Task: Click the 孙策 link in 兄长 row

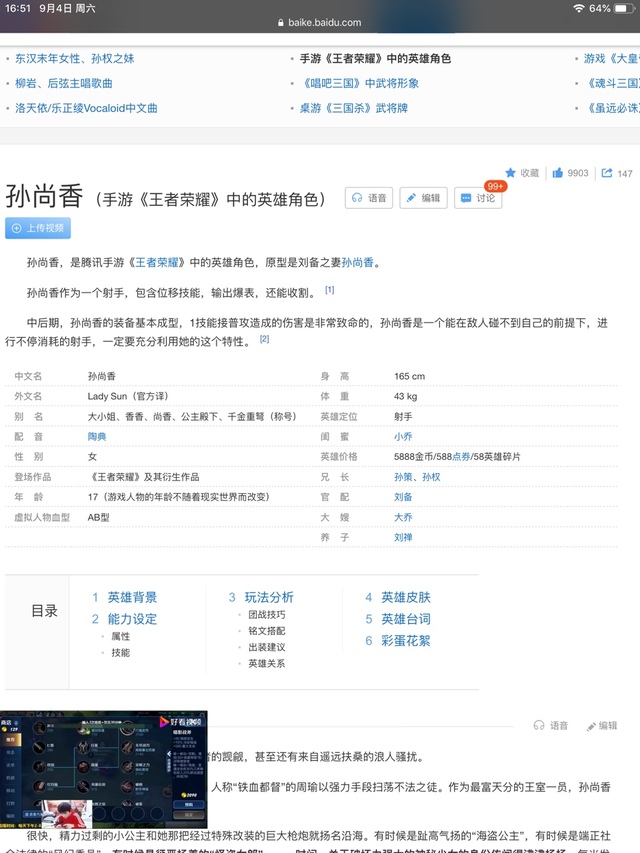Action: [403, 477]
